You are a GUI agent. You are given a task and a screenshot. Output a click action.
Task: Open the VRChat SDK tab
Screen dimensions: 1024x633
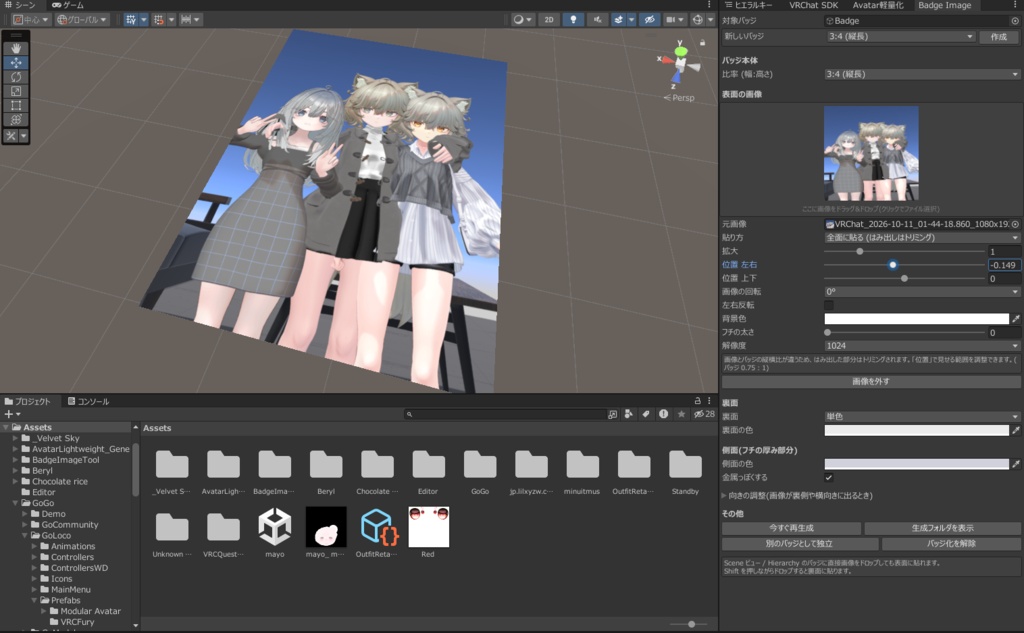(x=813, y=5)
